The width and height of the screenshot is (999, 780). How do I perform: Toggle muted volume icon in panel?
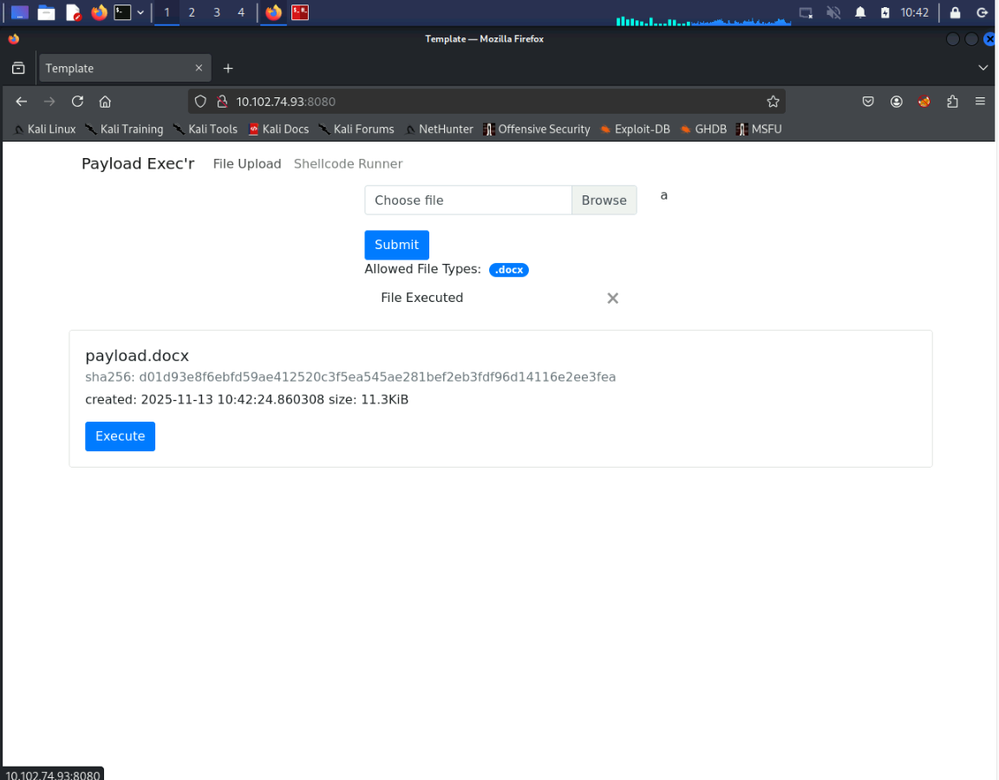tap(833, 13)
